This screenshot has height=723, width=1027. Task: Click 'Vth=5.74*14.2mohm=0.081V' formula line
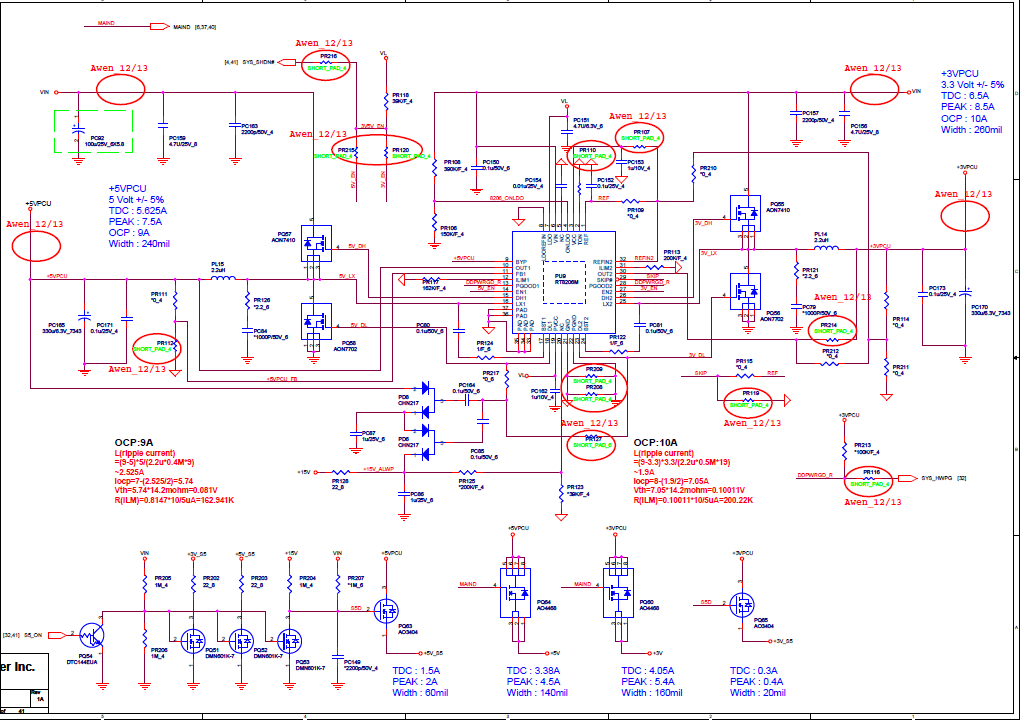[166, 490]
